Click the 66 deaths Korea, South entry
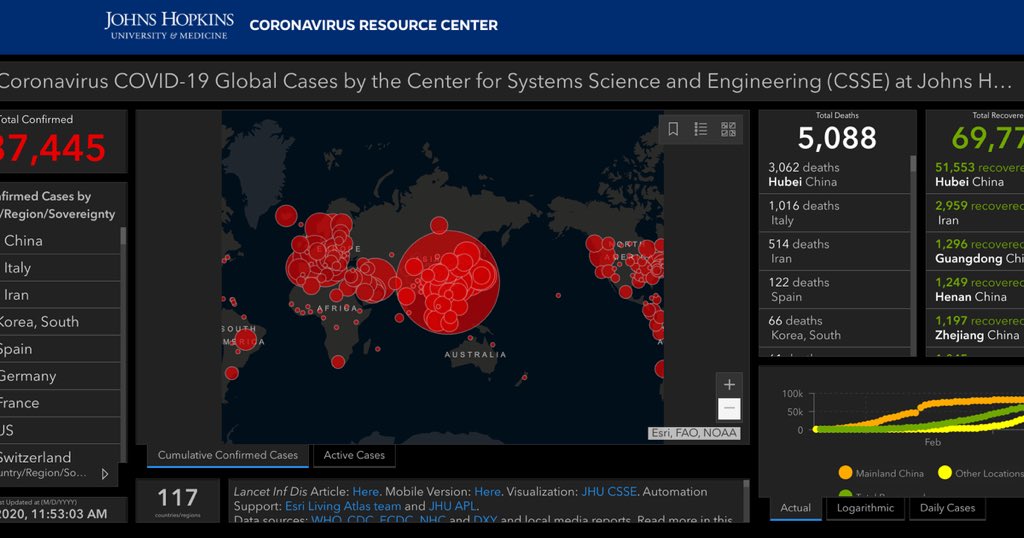 pyautogui.click(x=835, y=328)
